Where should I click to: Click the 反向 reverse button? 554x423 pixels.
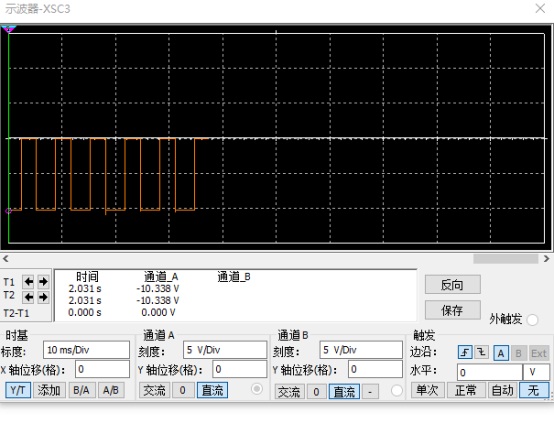click(x=453, y=284)
